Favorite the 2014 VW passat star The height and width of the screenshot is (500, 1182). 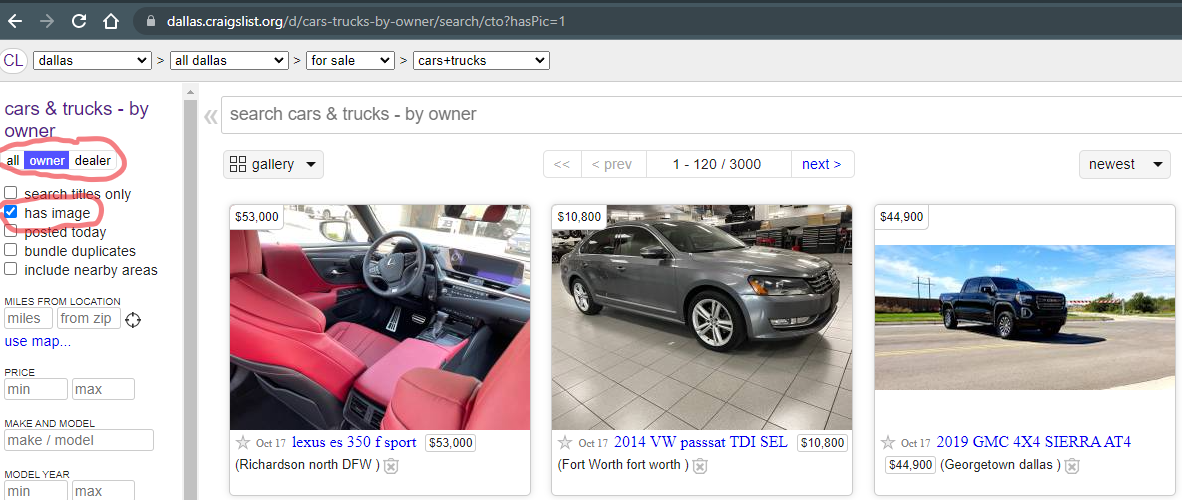(x=565, y=443)
